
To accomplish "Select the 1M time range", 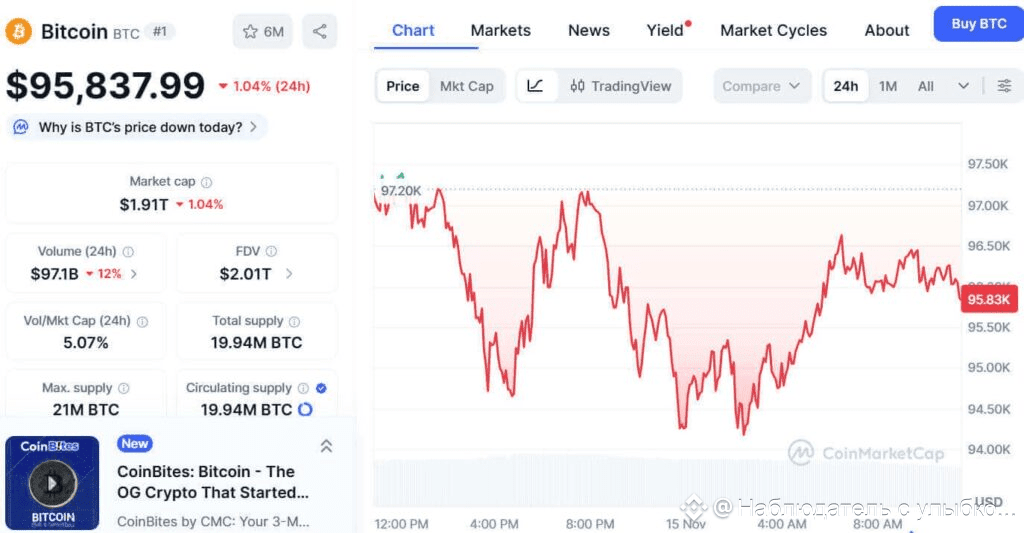I will click(x=888, y=86).
